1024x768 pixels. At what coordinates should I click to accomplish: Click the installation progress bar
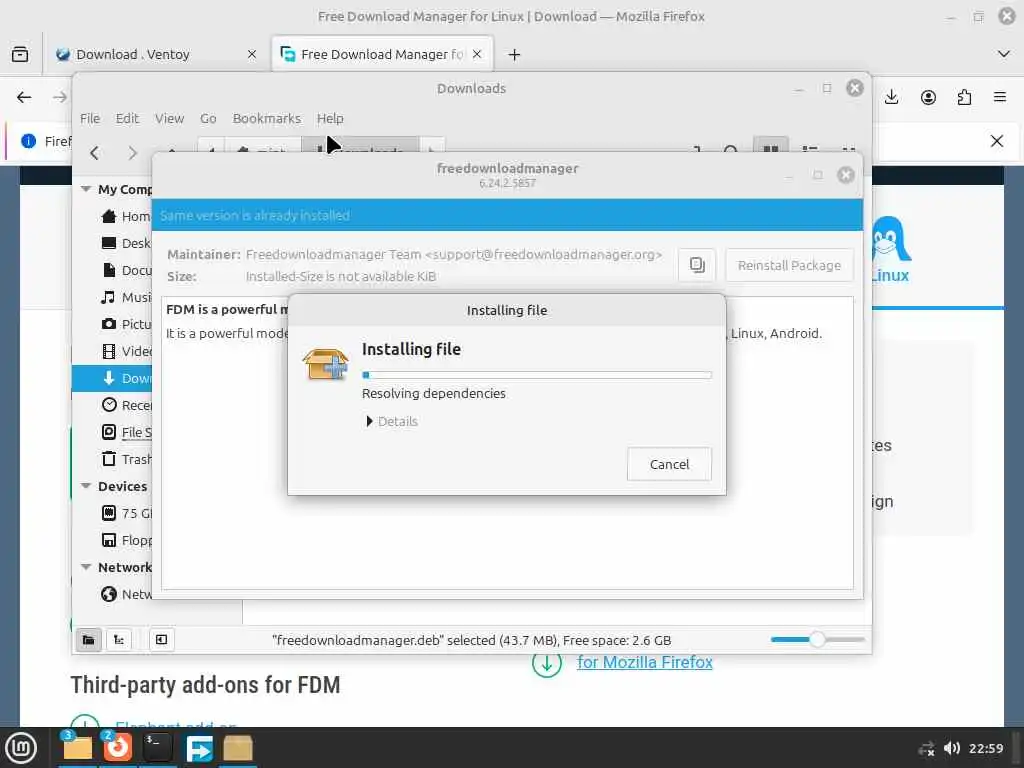(x=537, y=375)
